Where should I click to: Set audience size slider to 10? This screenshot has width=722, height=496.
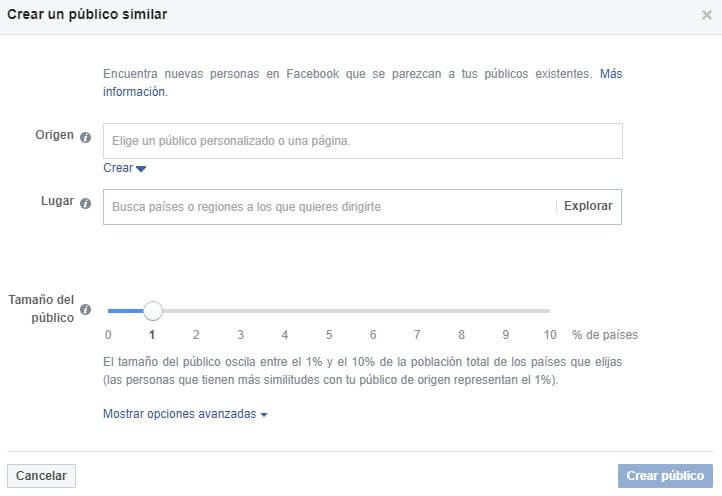(550, 311)
